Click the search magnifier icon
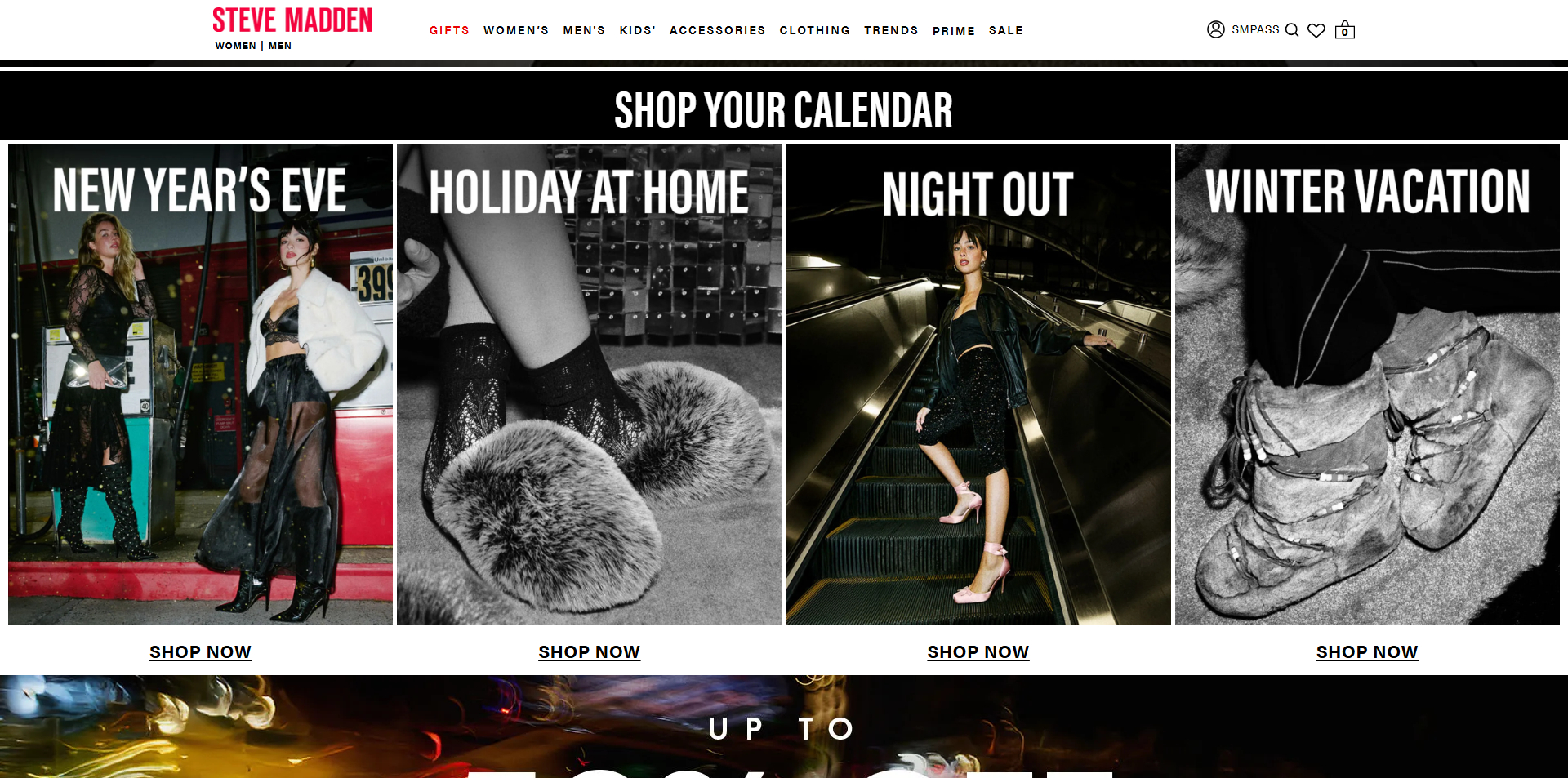The width and height of the screenshot is (1568, 778). coord(1292,30)
